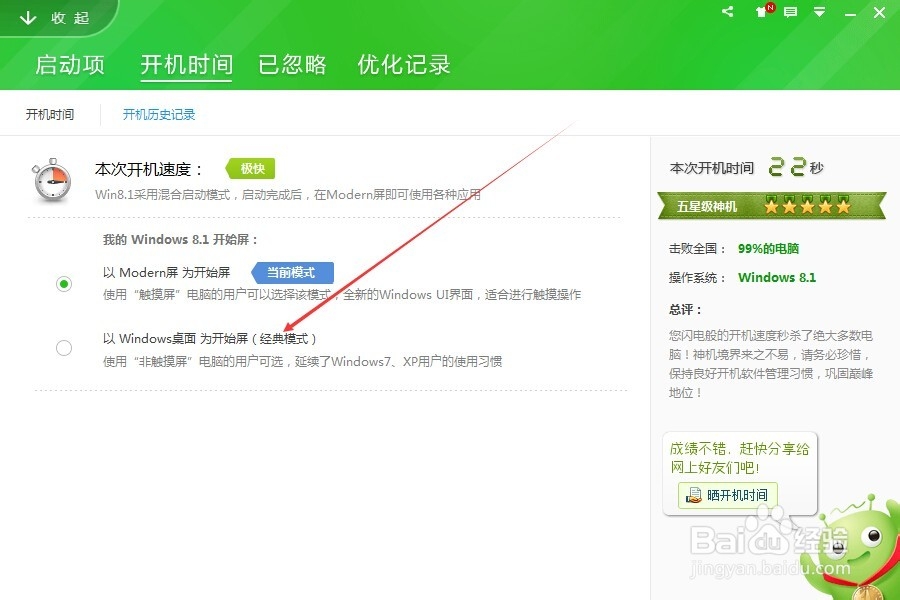Switch to the 启动项 tab

[70, 64]
